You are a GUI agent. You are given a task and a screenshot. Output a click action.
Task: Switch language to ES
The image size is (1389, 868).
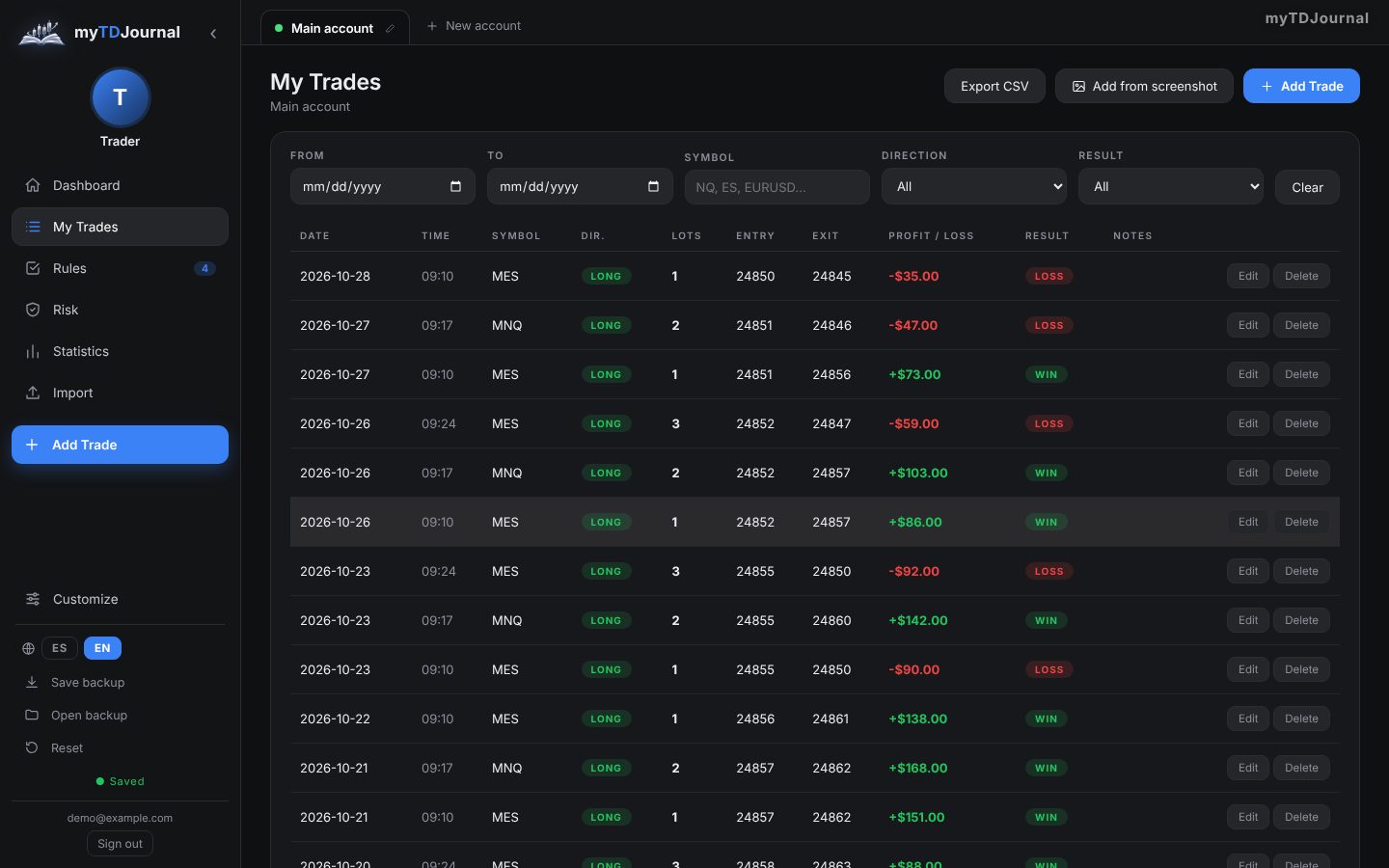(x=60, y=648)
